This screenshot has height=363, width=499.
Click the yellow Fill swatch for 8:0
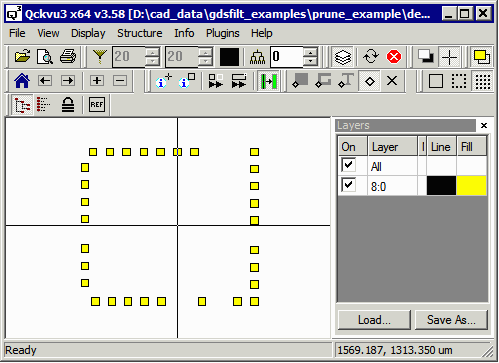471,186
